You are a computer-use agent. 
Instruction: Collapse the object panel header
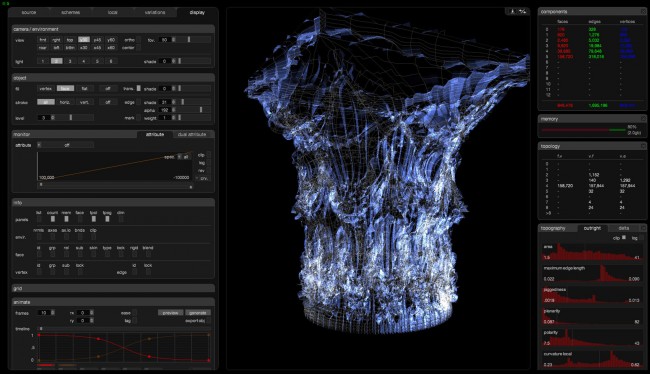(113, 78)
